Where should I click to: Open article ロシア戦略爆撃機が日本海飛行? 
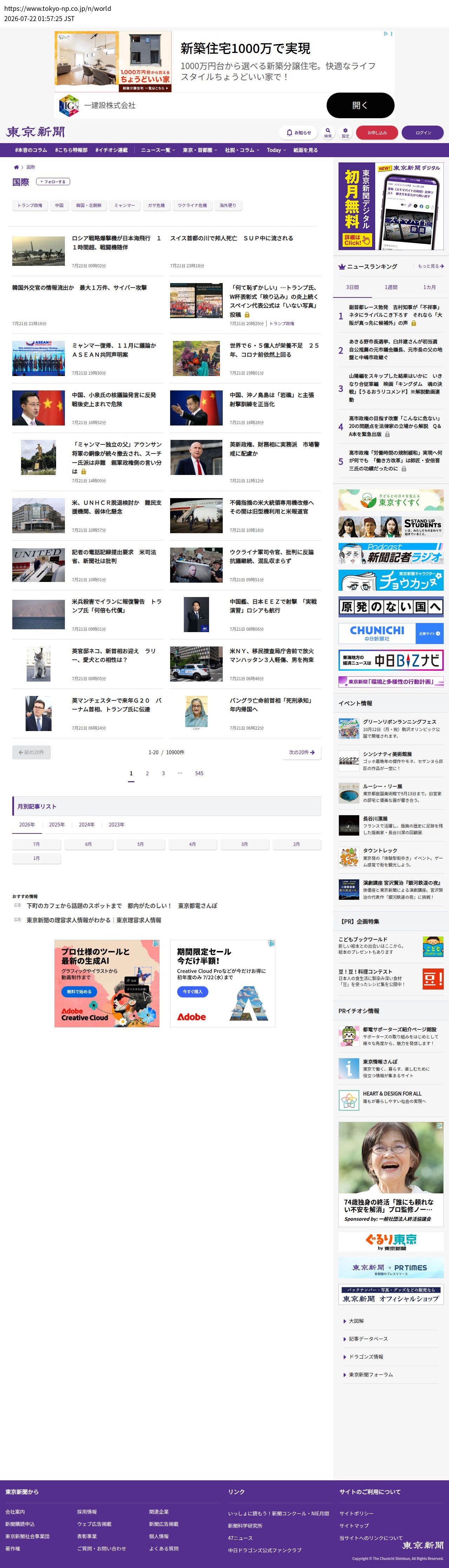pyautogui.click(x=117, y=242)
